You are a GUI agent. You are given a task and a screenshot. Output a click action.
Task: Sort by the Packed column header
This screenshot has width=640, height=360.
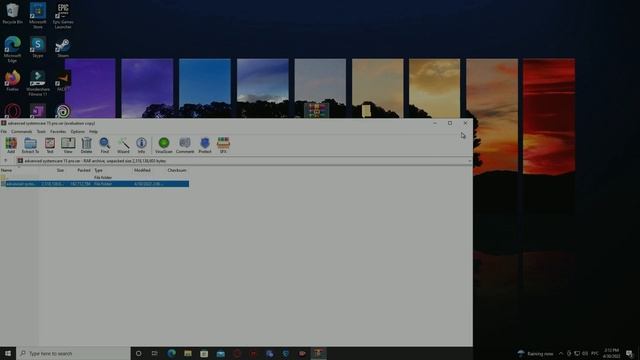click(x=84, y=170)
